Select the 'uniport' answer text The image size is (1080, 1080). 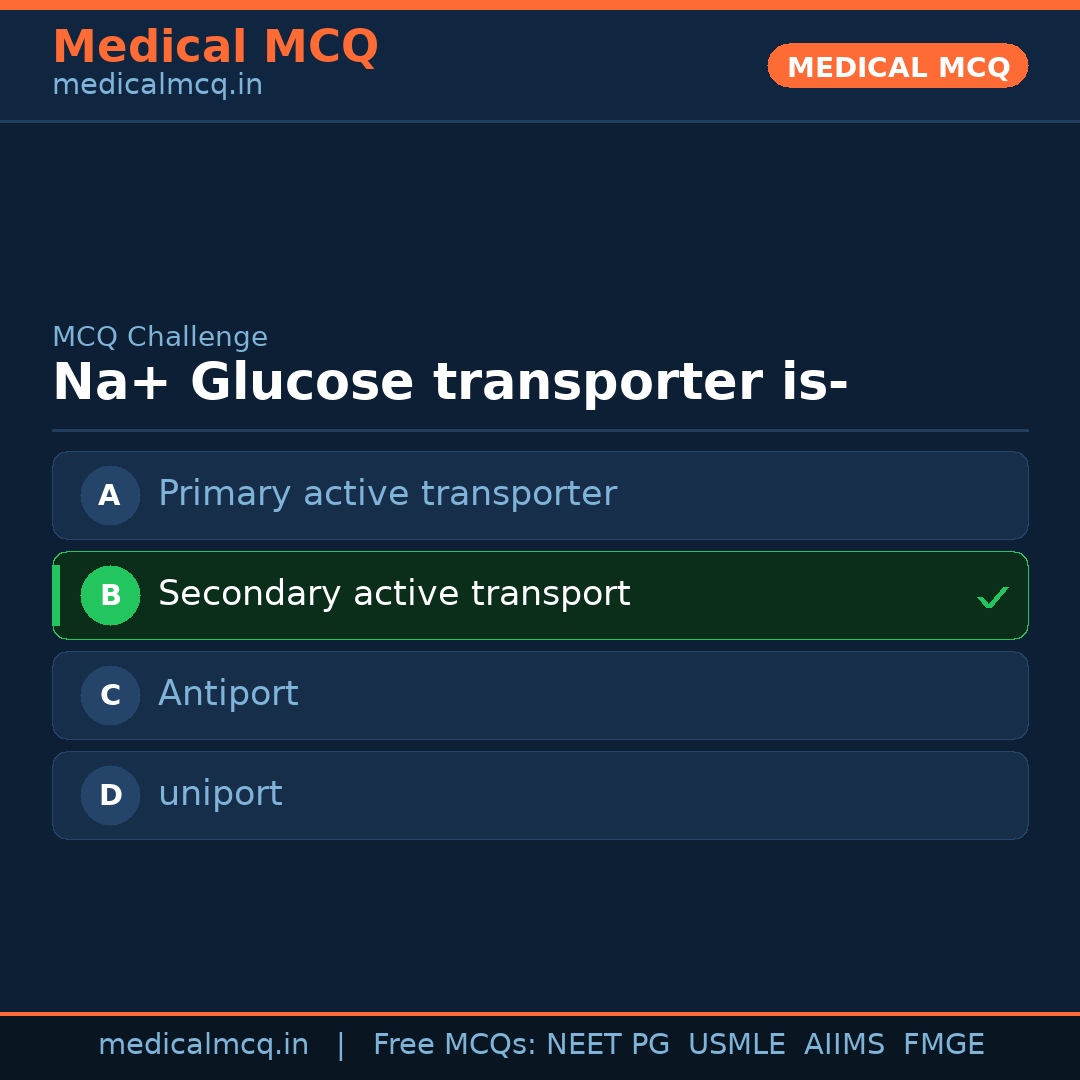coord(220,794)
